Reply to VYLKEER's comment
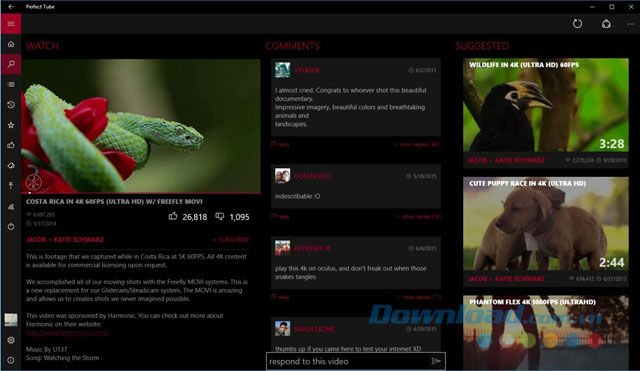Viewport: 640px width, 371px height. (280, 144)
